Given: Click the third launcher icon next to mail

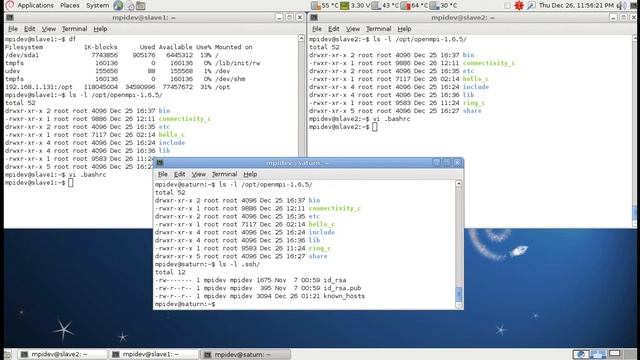Looking at the screenshot, I should click(140, 5).
